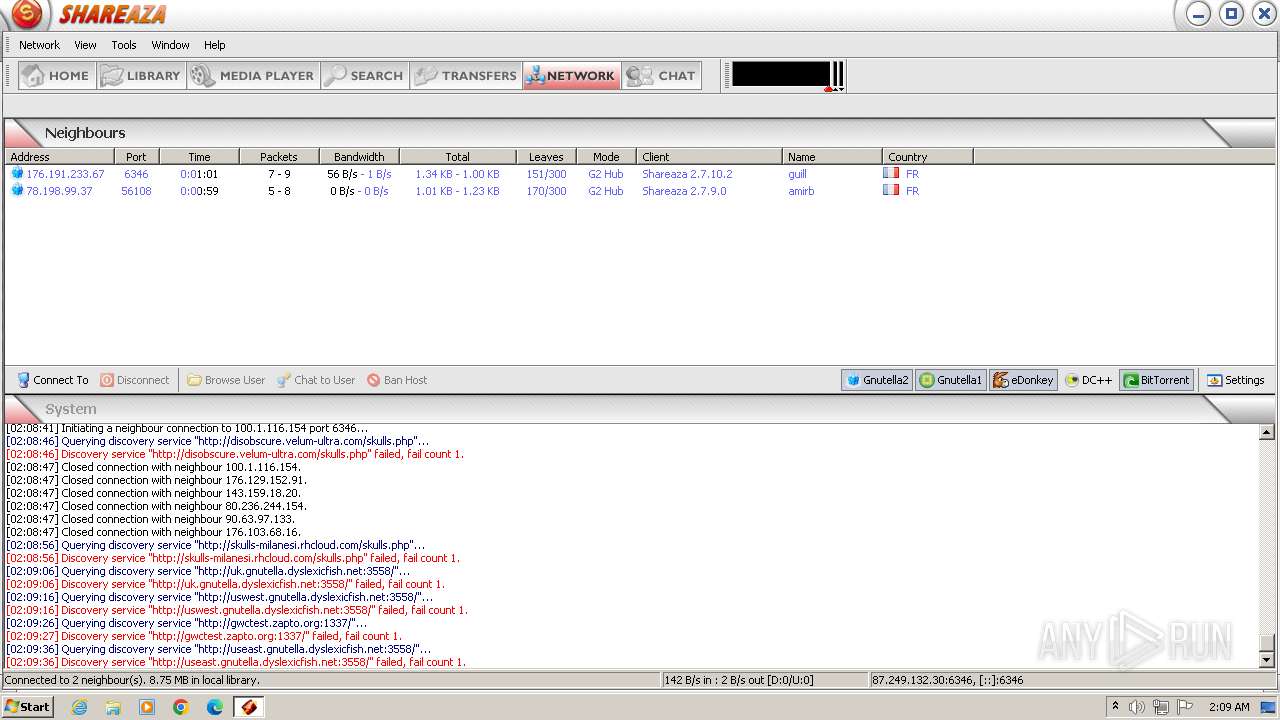1280x720 pixels.
Task: Select neighbour 78.198.99.37
Action: (x=59, y=191)
